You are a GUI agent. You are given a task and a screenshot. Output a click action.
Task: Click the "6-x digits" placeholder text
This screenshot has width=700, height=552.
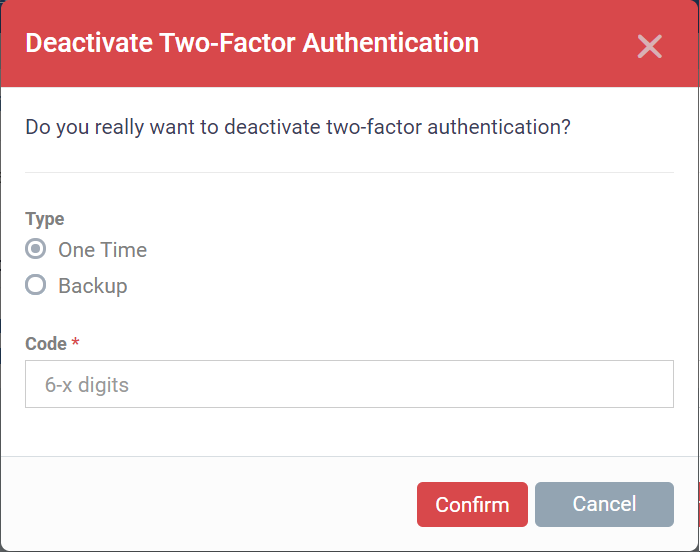87,385
